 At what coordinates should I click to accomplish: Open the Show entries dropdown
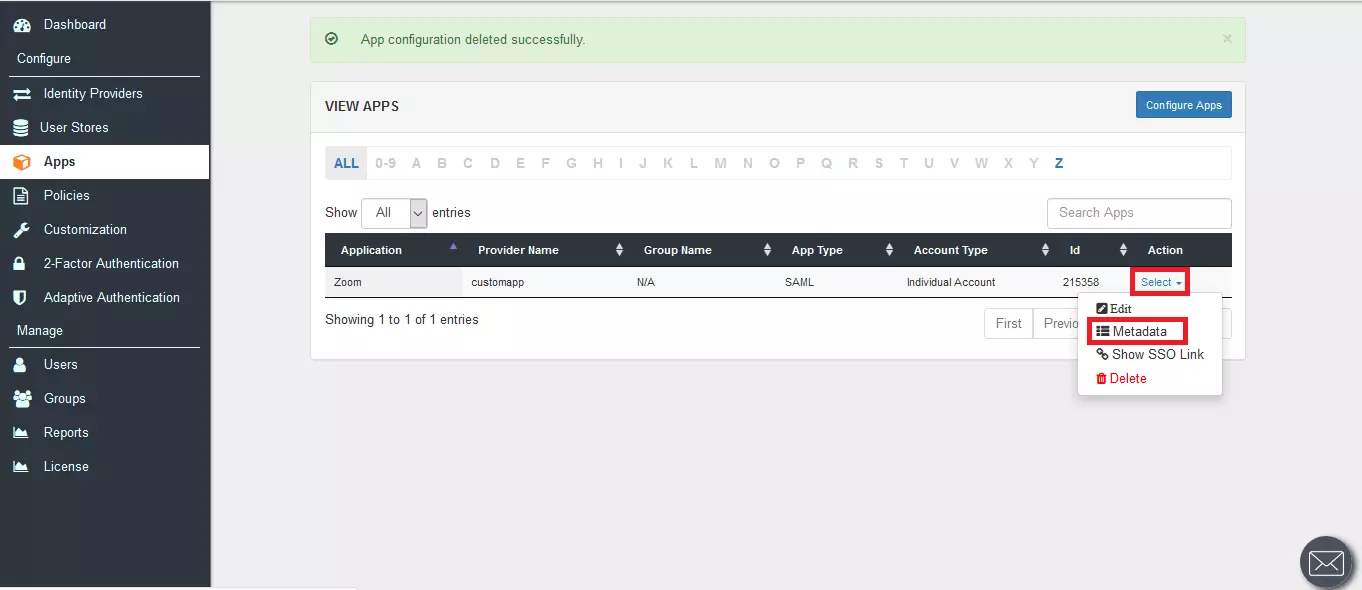tap(394, 213)
